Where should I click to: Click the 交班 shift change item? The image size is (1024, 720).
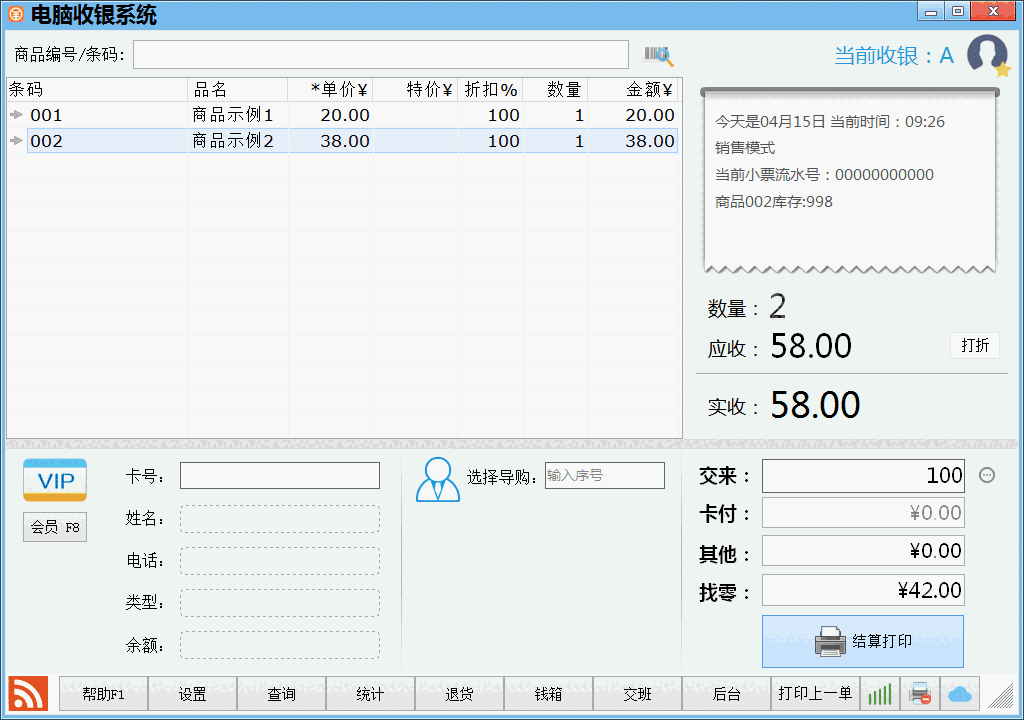tap(637, 692)
